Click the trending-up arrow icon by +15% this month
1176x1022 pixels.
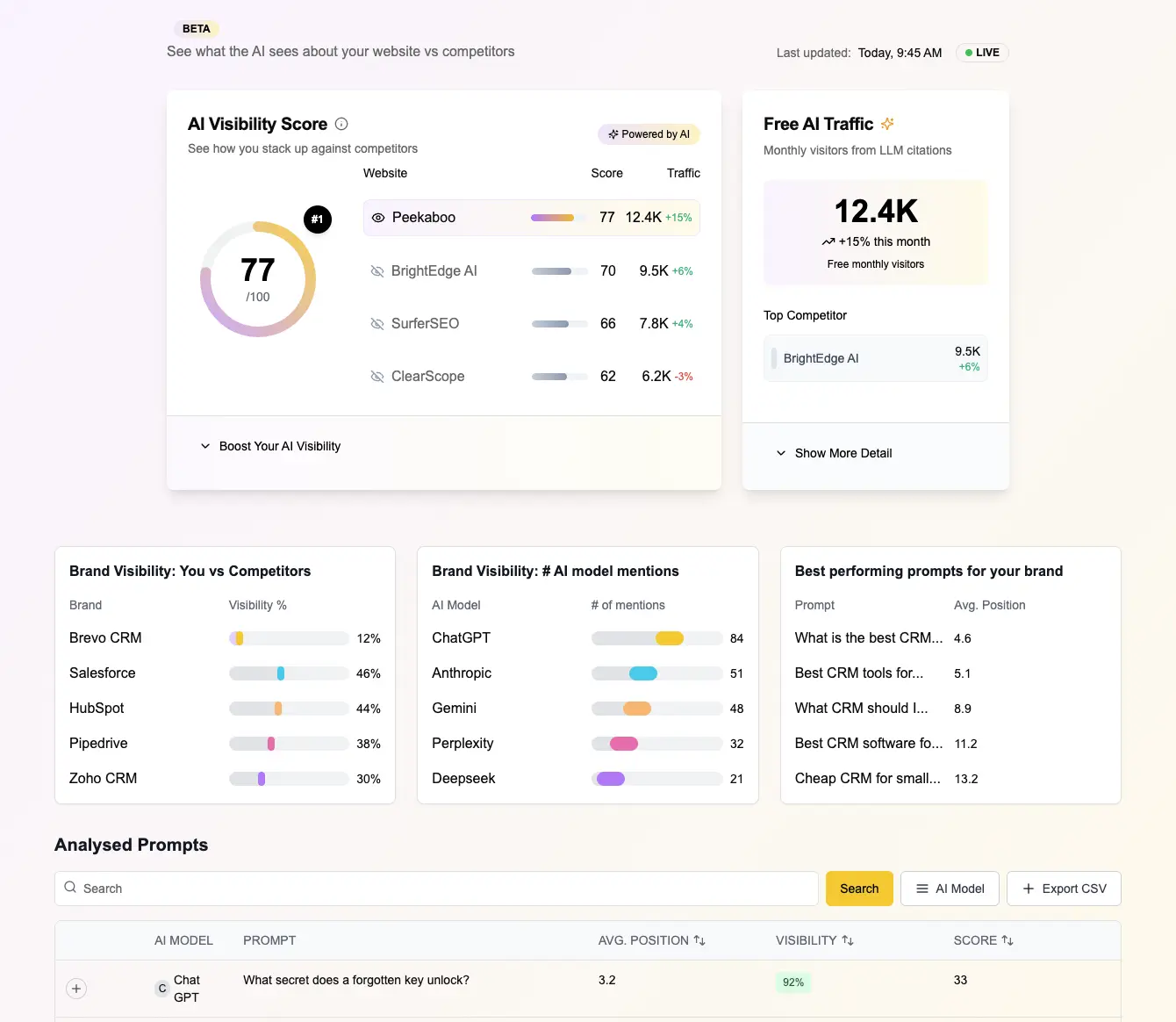828,241
